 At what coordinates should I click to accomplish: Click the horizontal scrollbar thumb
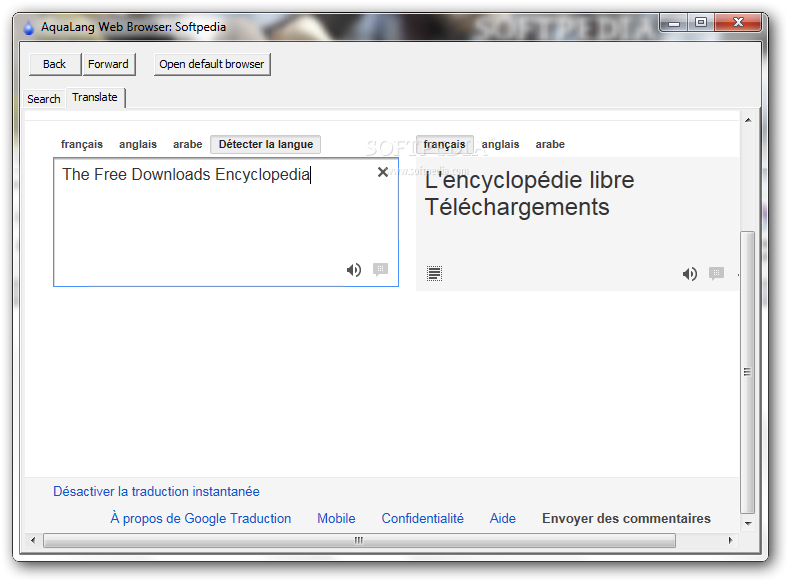click(359, 540)
